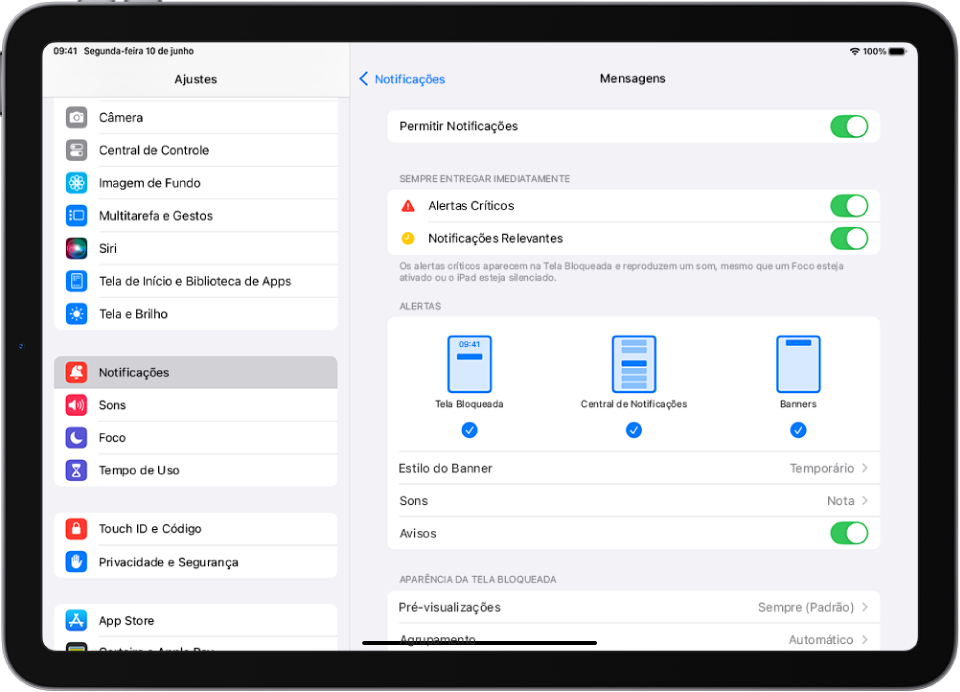Select the Tela Bloqueada alert preview
This screenshot has width=960, height=692.
pos(470,364)
